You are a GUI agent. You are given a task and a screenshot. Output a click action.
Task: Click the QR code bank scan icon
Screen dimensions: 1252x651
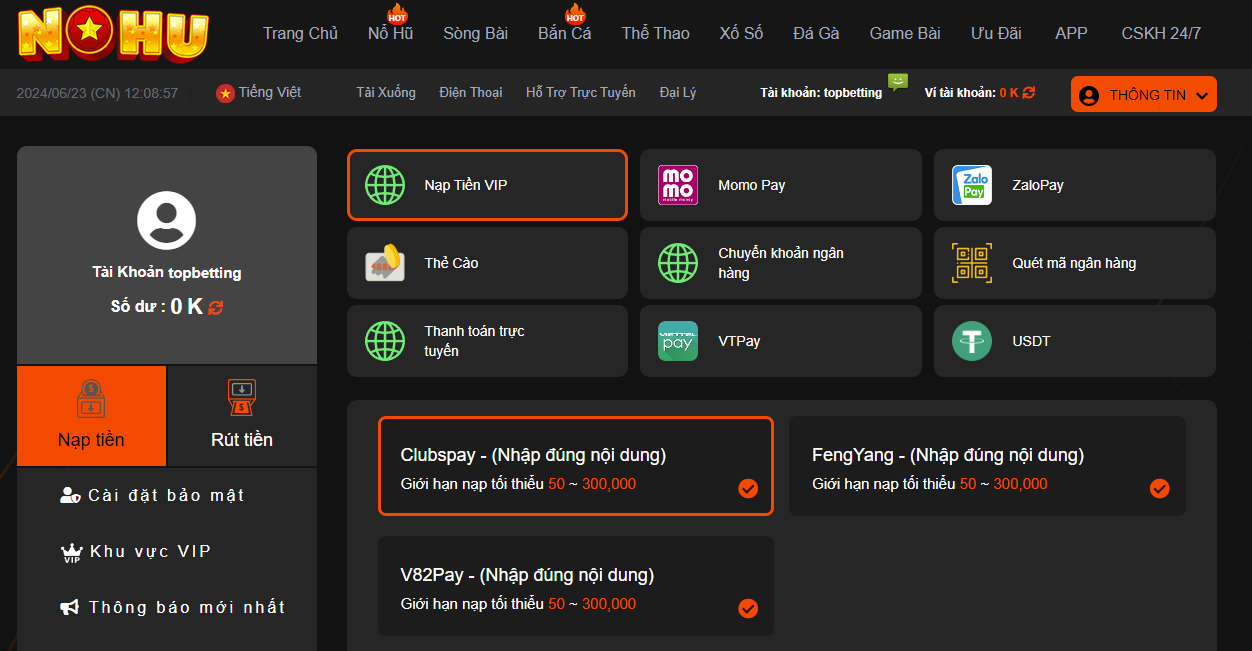tap(972, 263)
